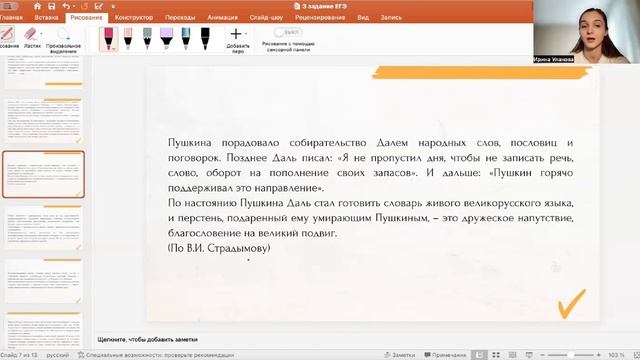Switch to the Анимация tab
Screen dimensions: 640x360
(x=222, y=18)
